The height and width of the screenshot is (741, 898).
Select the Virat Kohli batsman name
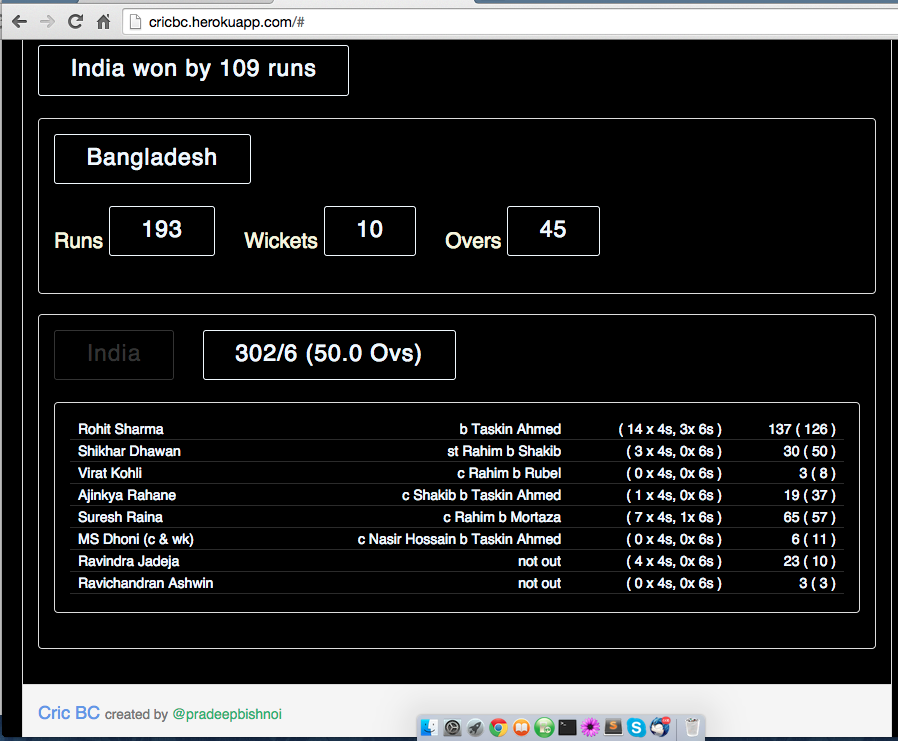(x=110, y=473)
